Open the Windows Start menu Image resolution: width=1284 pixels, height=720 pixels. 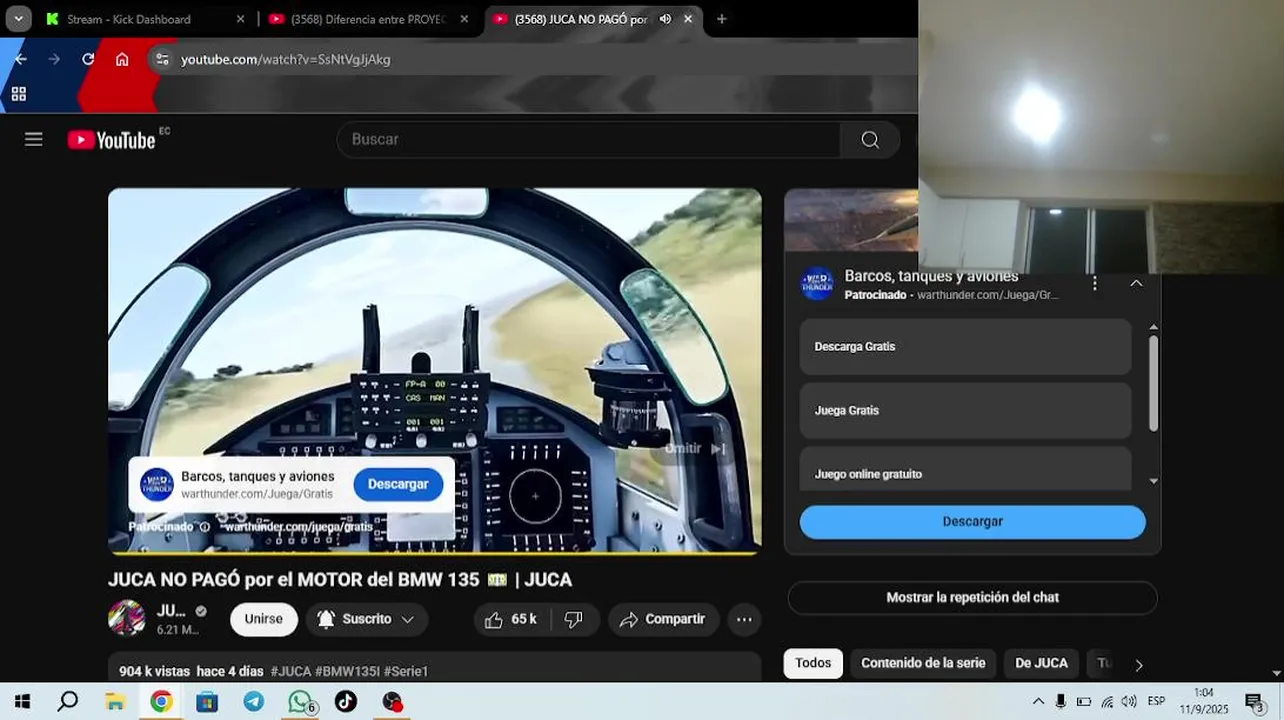(x=21, y=702)
